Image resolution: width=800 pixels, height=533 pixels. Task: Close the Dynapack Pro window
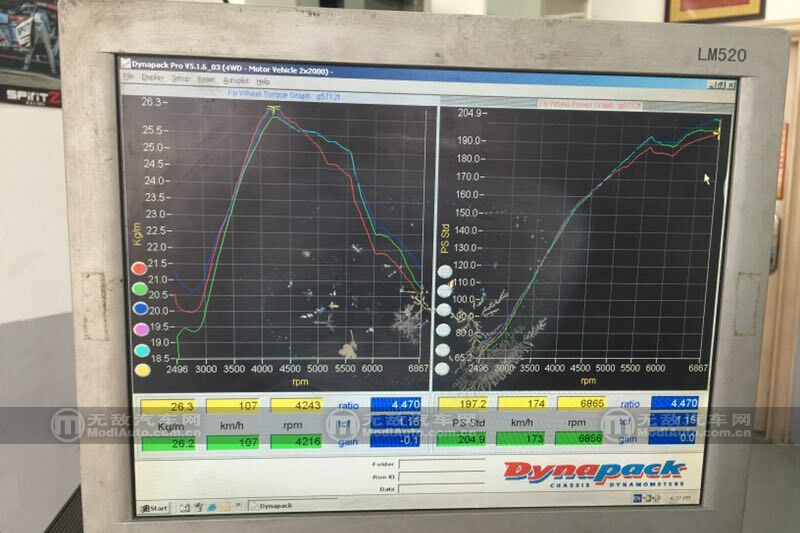tap(731, 85)
